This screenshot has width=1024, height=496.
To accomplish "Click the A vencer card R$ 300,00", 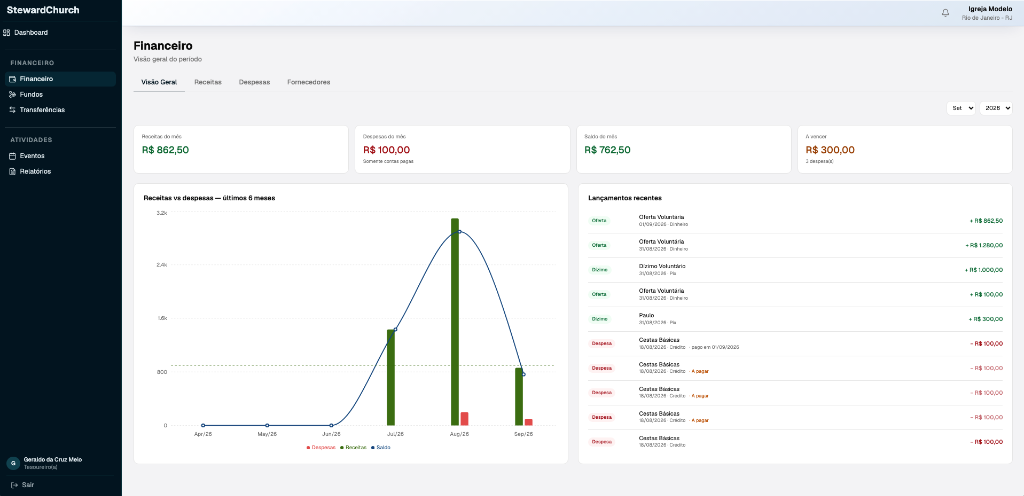I will [x=904, y=149].
